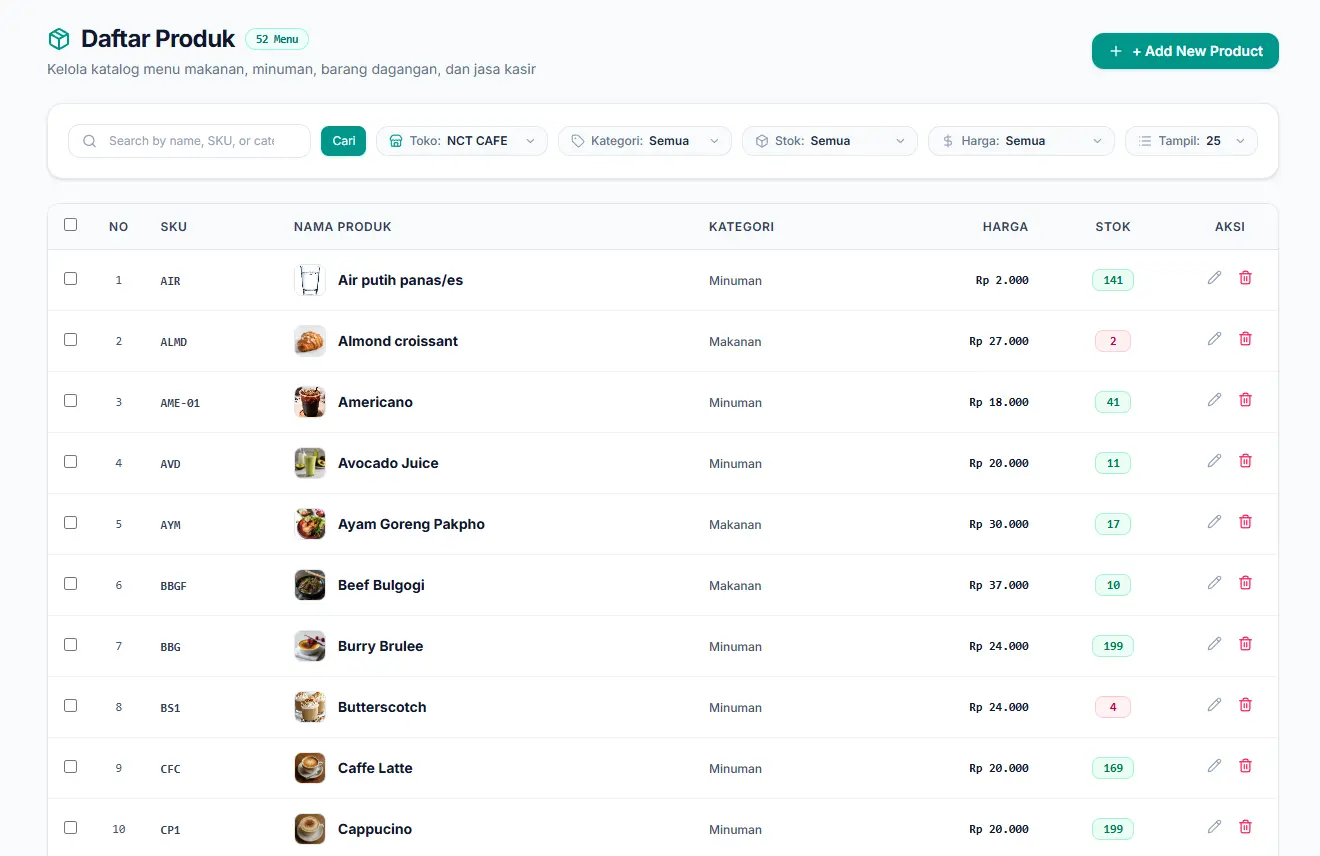Edit the Americano row
The width and height of the screenshot is (1320, 856).
1214,400
